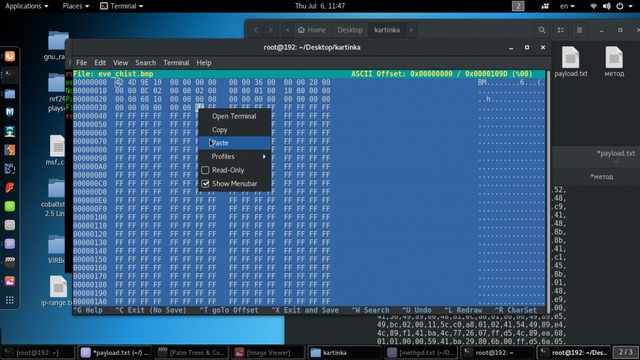Open the en language dropdown
This screenshot has width=640, height=360.
[567, 6]
